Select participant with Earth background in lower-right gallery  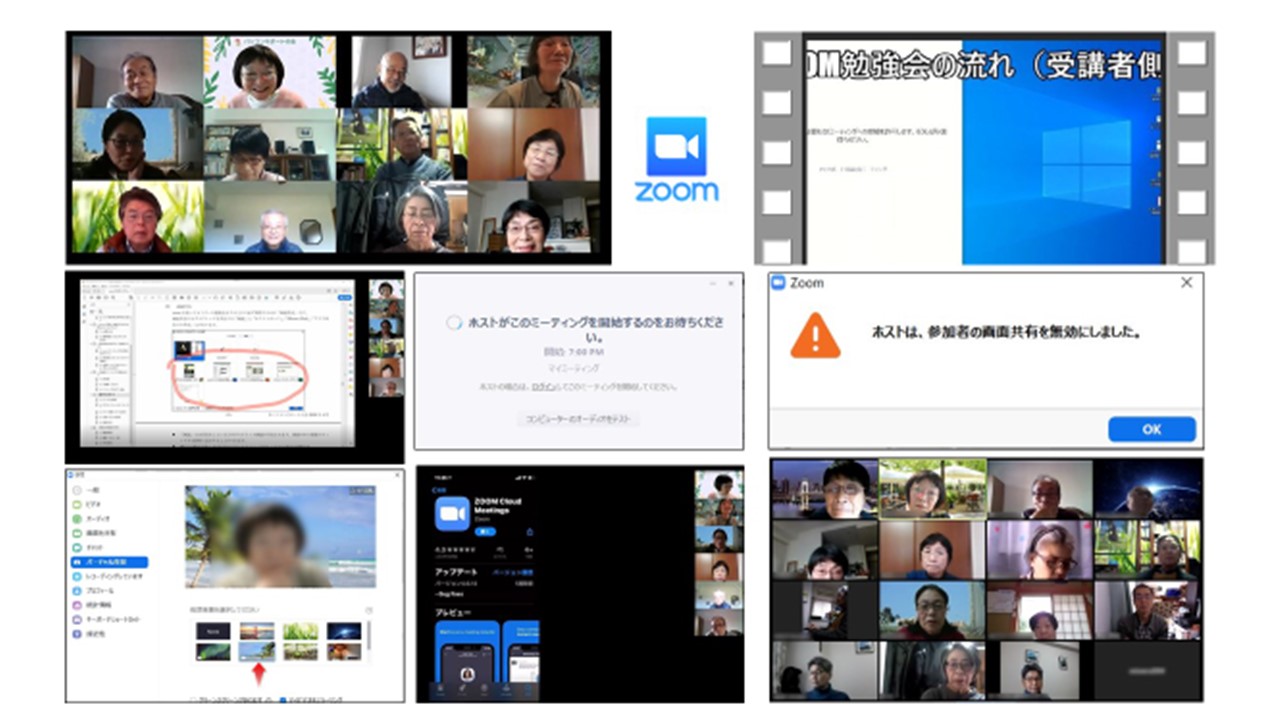click(x=1147, y=488)
